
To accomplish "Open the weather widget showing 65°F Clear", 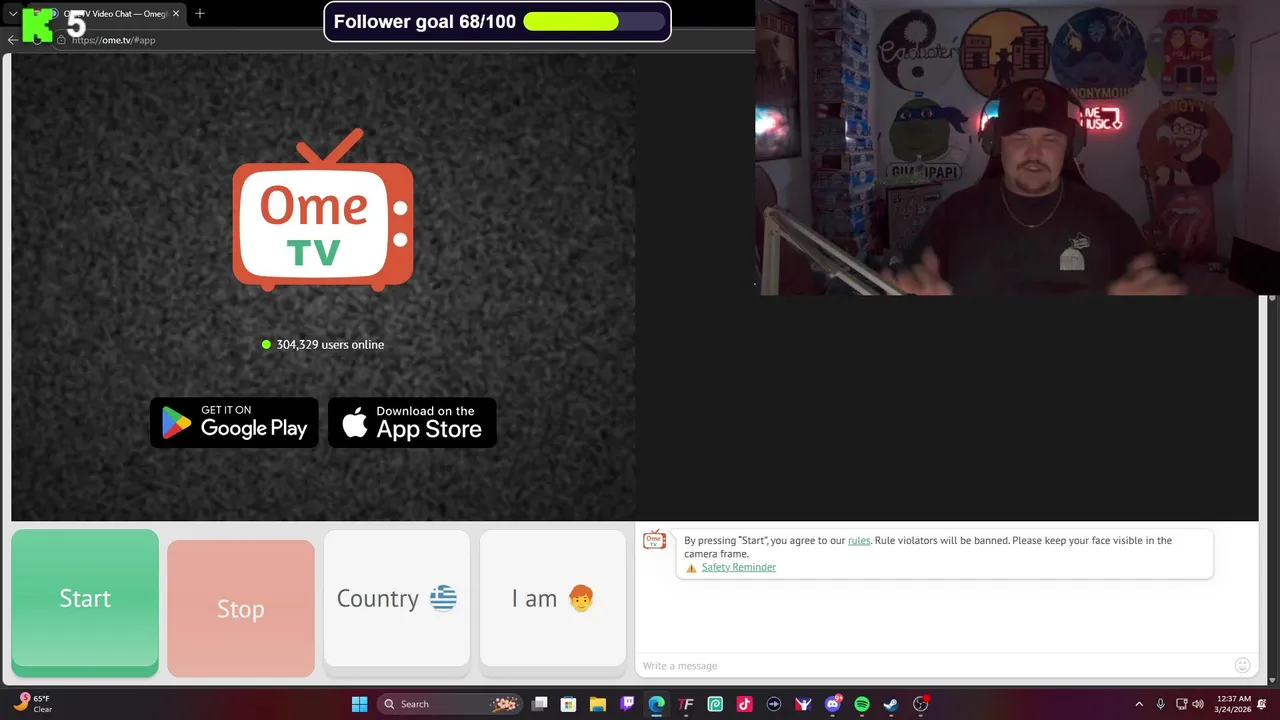I will click(x=33, y=704).
